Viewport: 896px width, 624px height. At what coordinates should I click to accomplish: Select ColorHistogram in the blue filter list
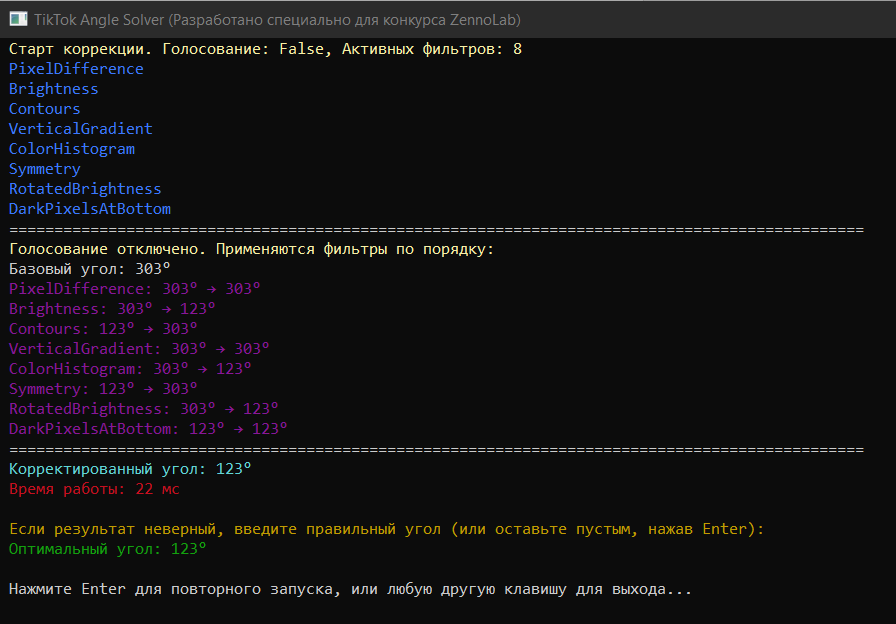72,149
